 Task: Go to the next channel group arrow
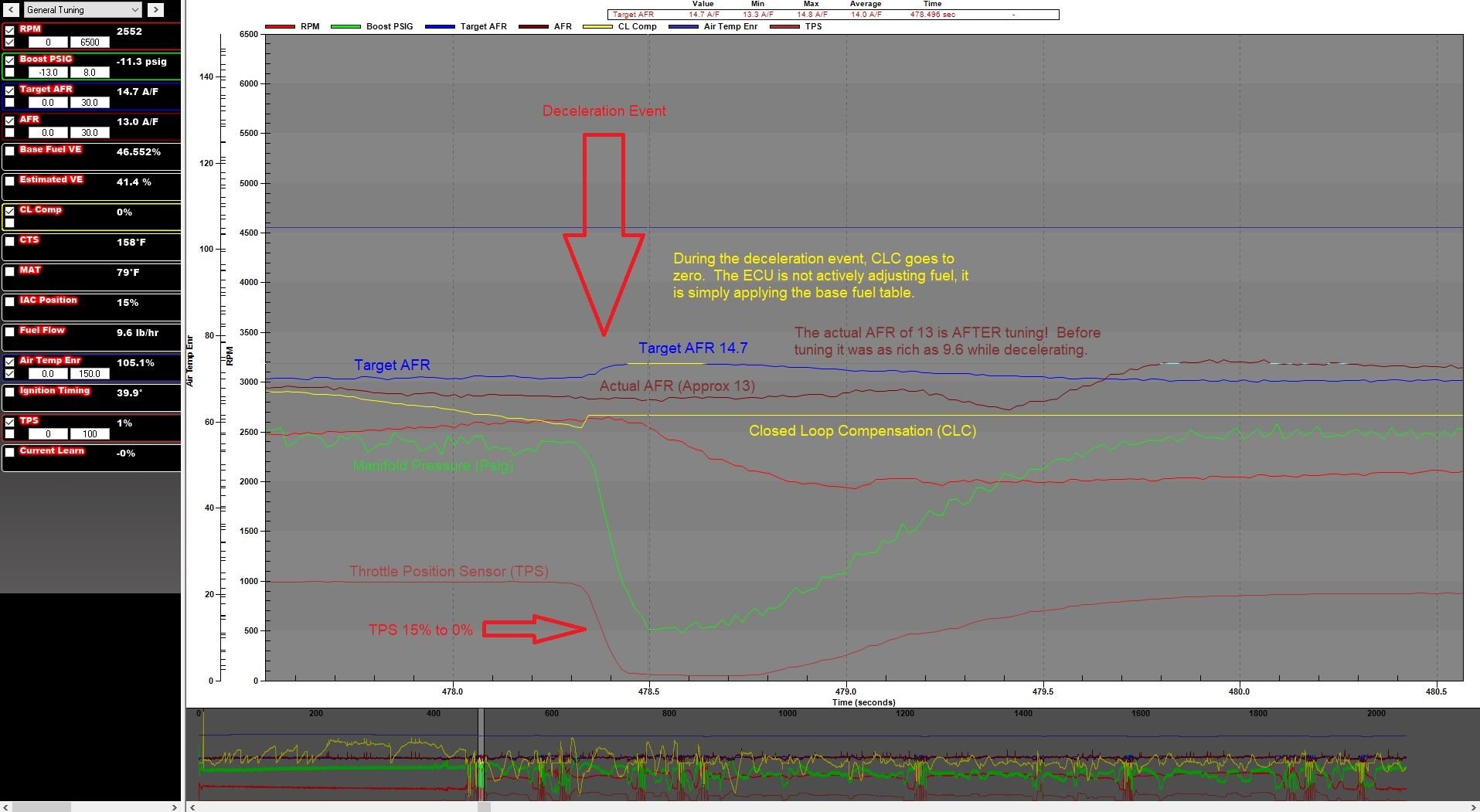click(155, 10)
